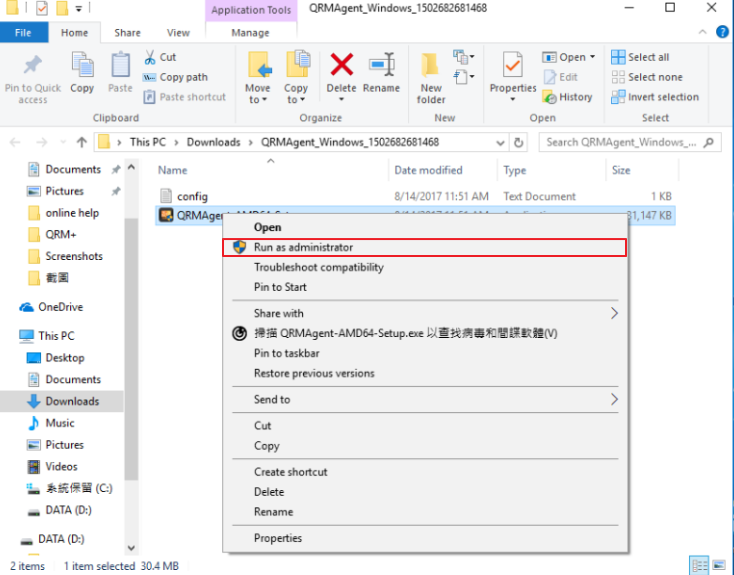Sort by Name column header
734x575 pixels.
click(172, 170)
